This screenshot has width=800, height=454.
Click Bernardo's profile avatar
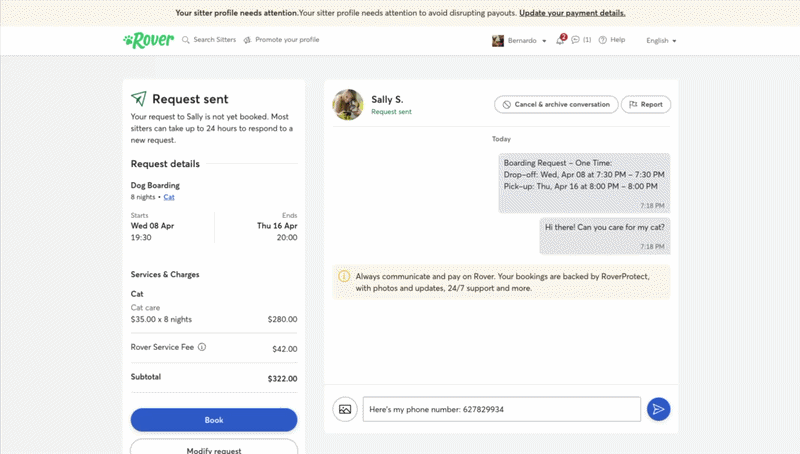(x=498, y=41)
